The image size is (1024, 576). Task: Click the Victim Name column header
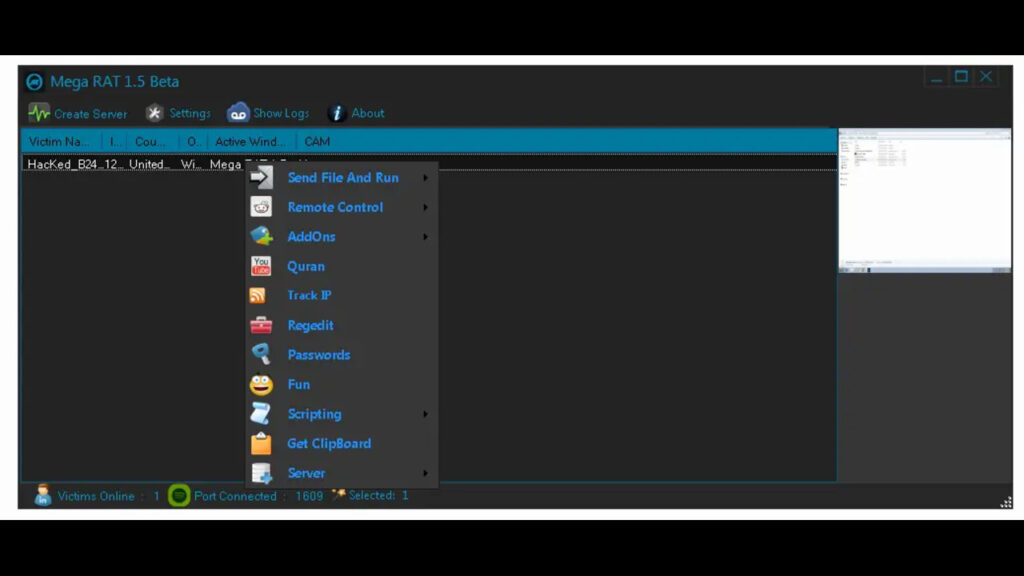pyautogui.click(x=61, y=142)
